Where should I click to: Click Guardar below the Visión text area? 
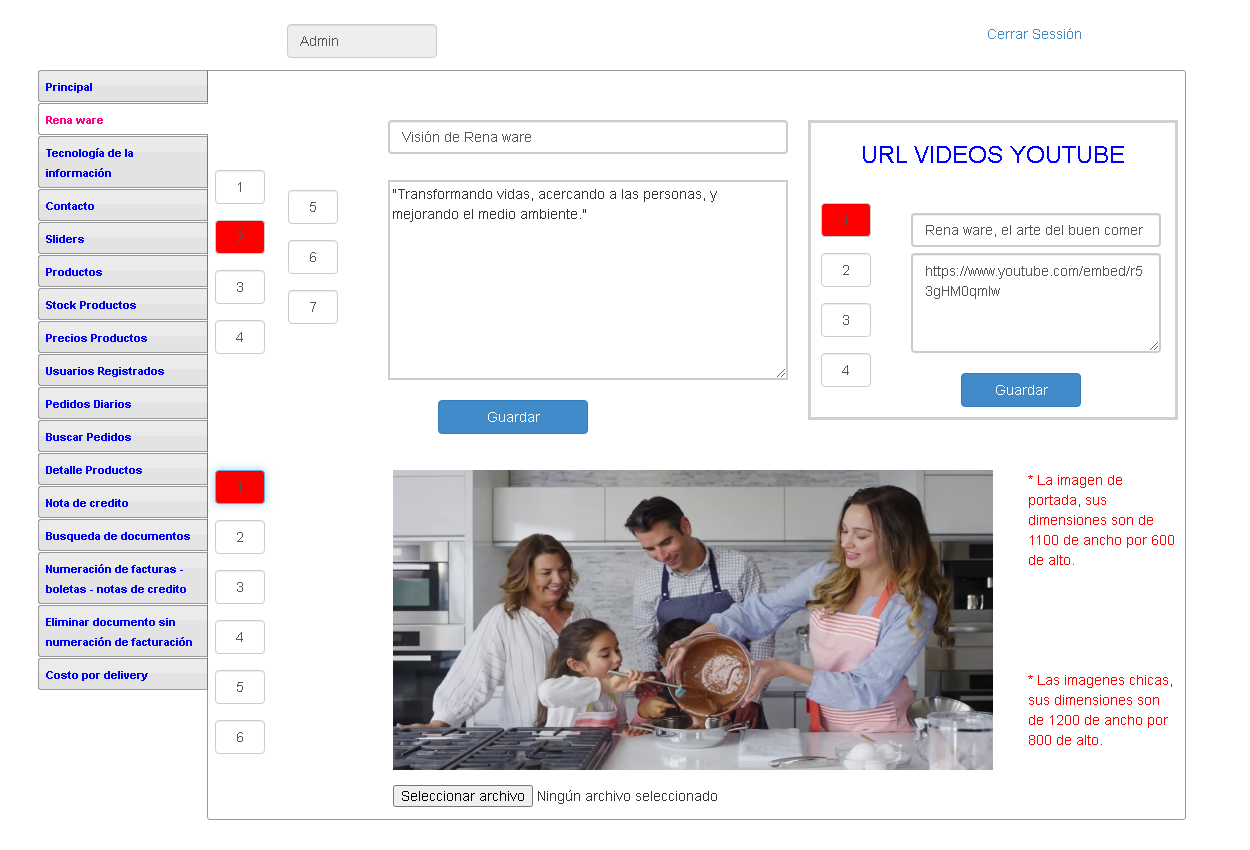tap(512, 417)
